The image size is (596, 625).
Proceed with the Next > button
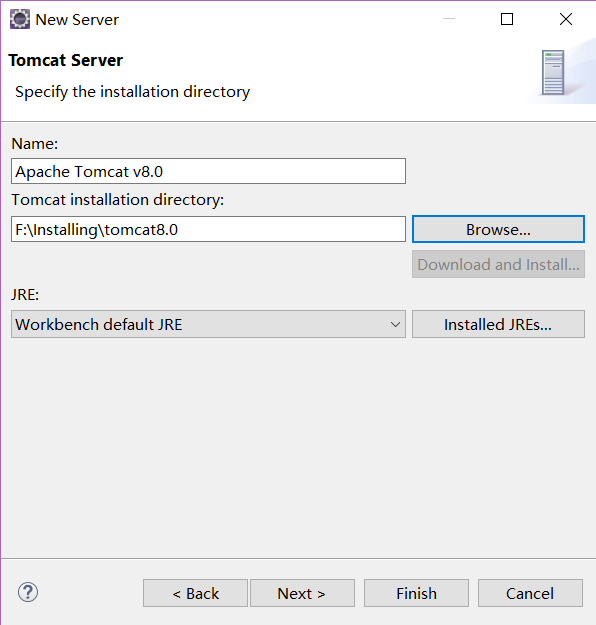click(x=302, y=593)
